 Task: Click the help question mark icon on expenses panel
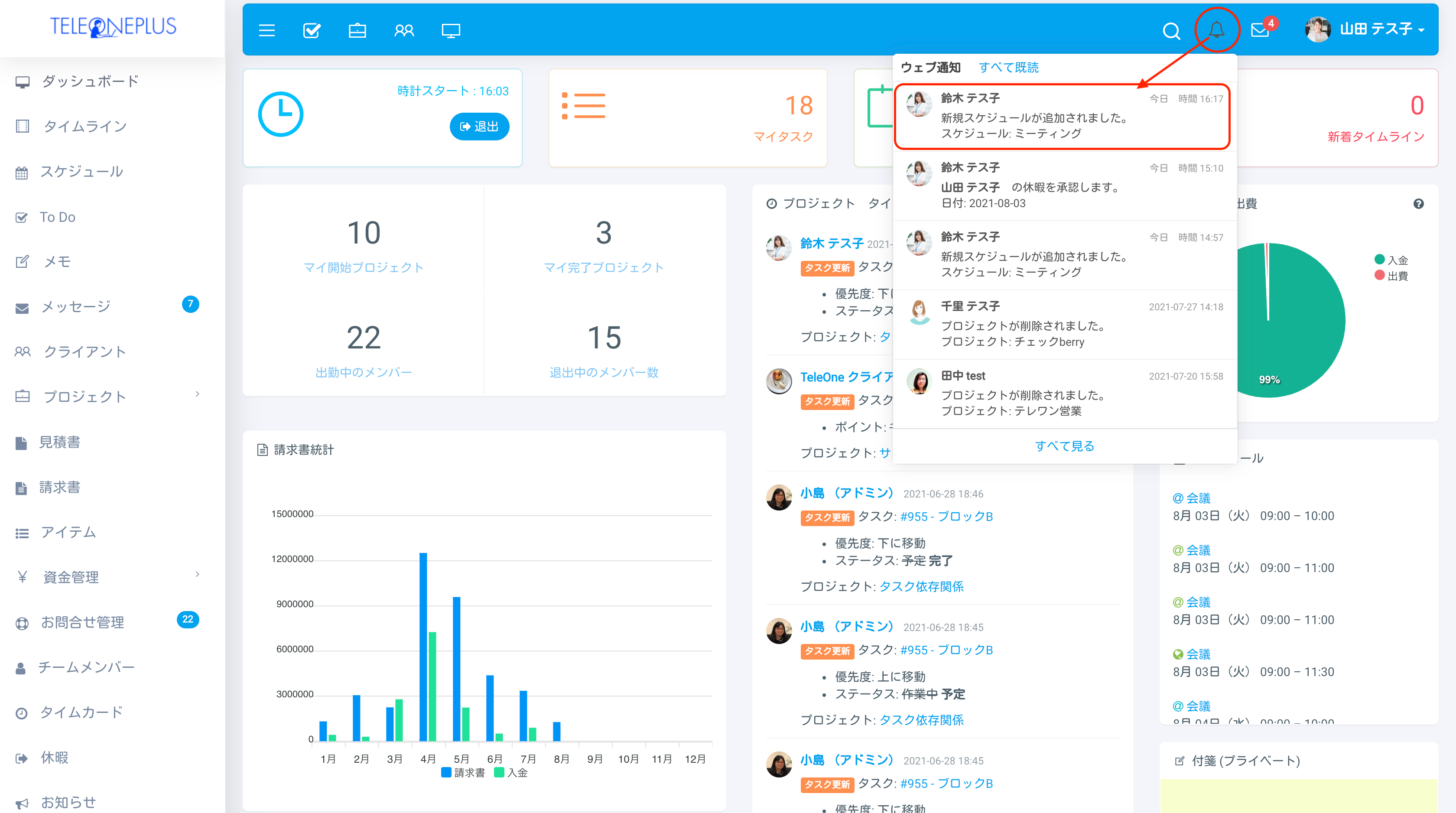(x=1418, y=204)
